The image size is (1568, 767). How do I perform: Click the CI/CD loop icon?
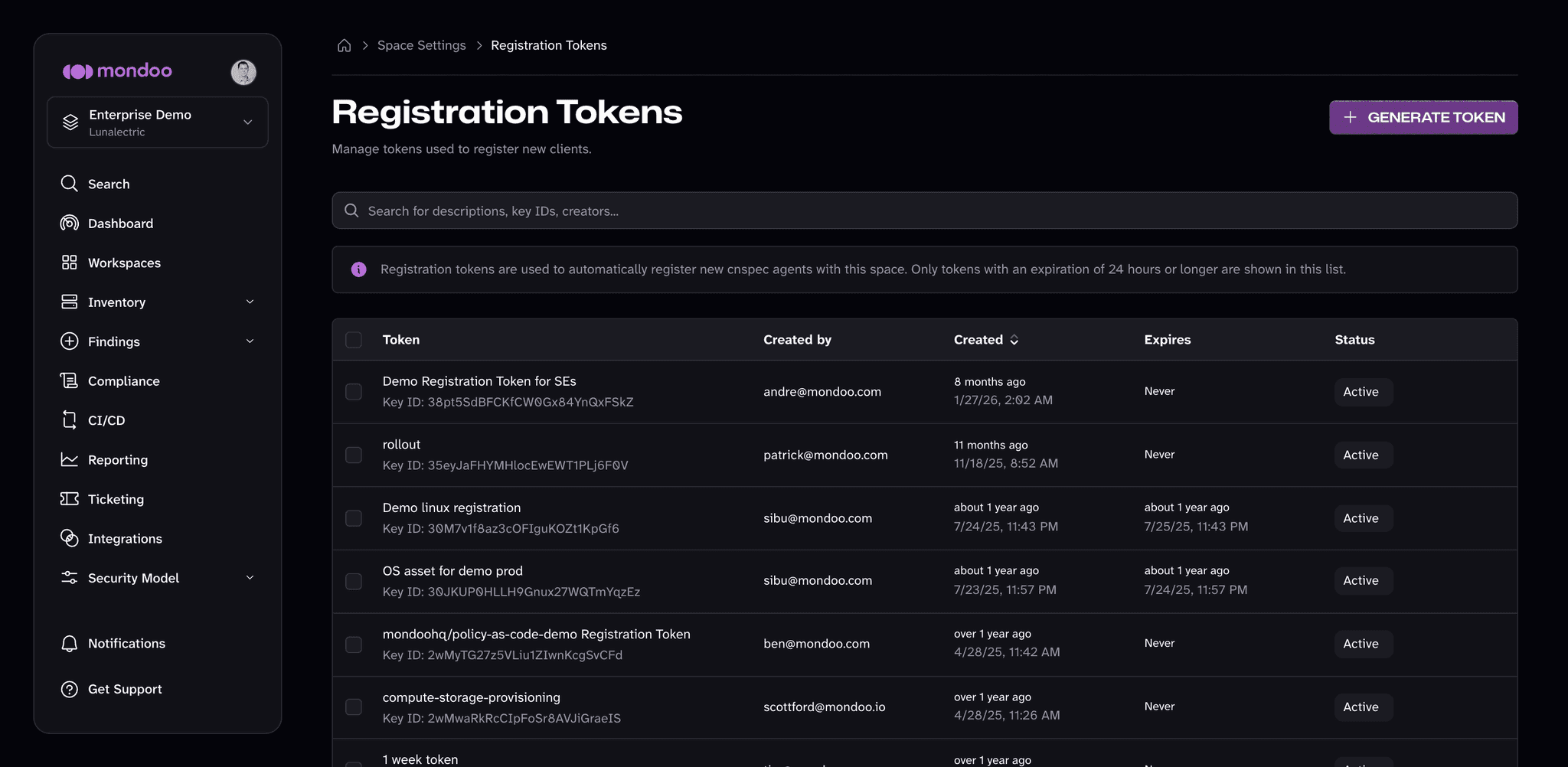click(69, 419)
